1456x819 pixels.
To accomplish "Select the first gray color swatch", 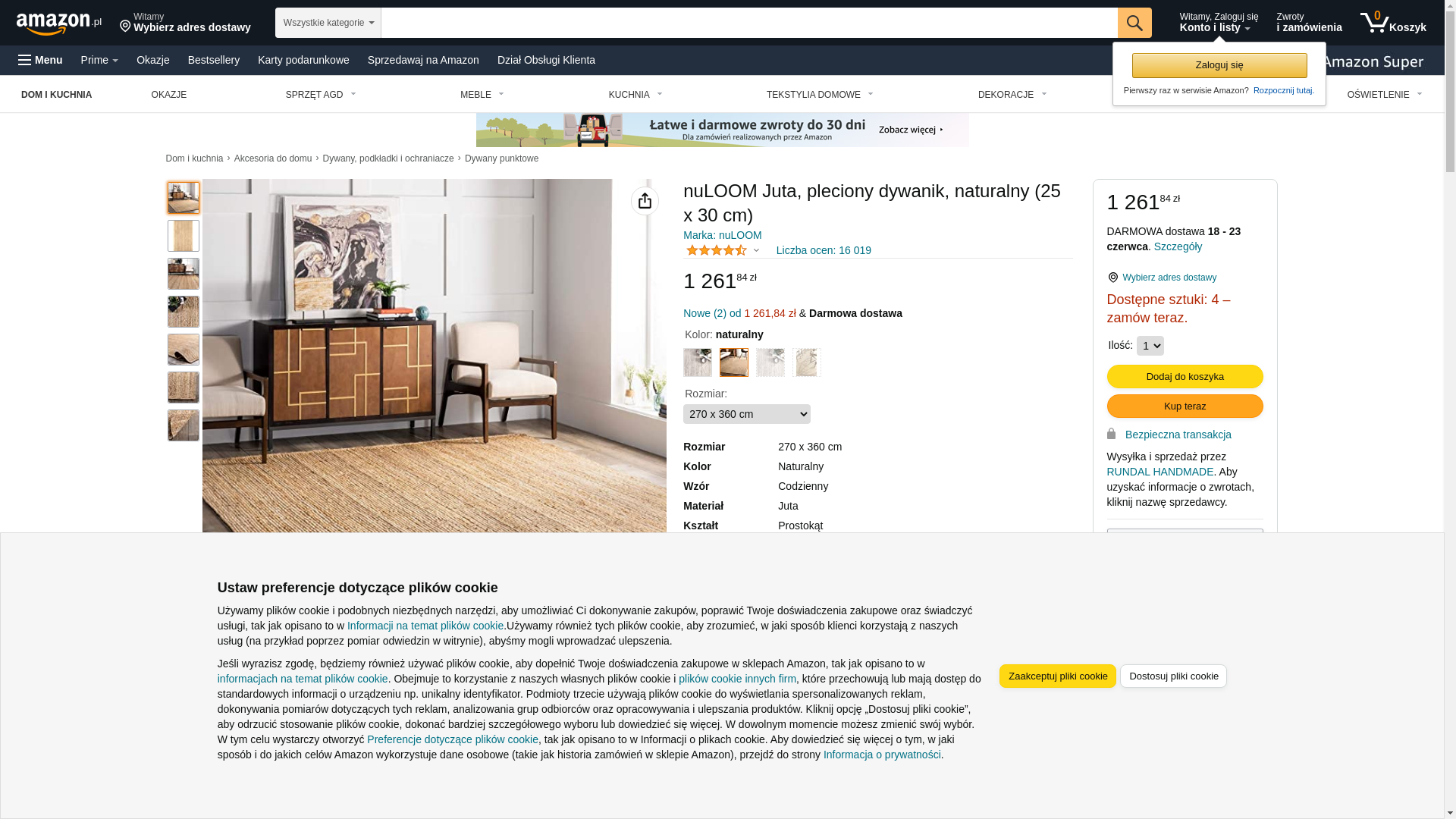I will tap(698, 362).
